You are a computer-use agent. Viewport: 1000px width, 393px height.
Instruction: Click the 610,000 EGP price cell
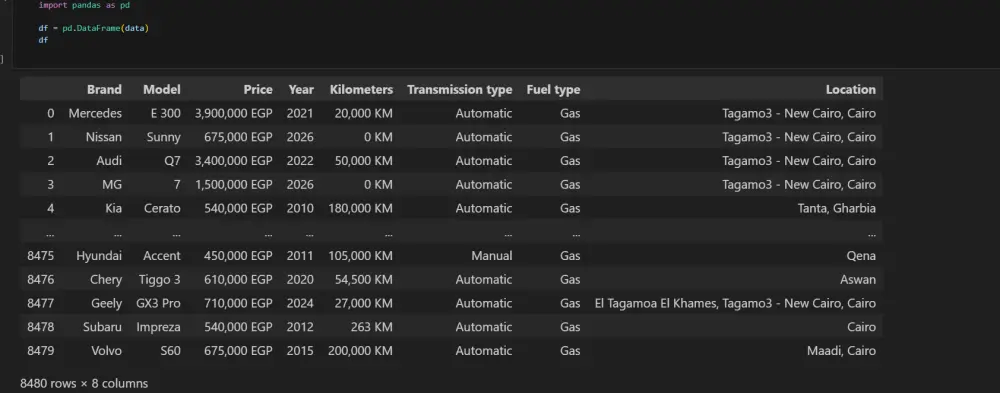(x=238, y=279)
